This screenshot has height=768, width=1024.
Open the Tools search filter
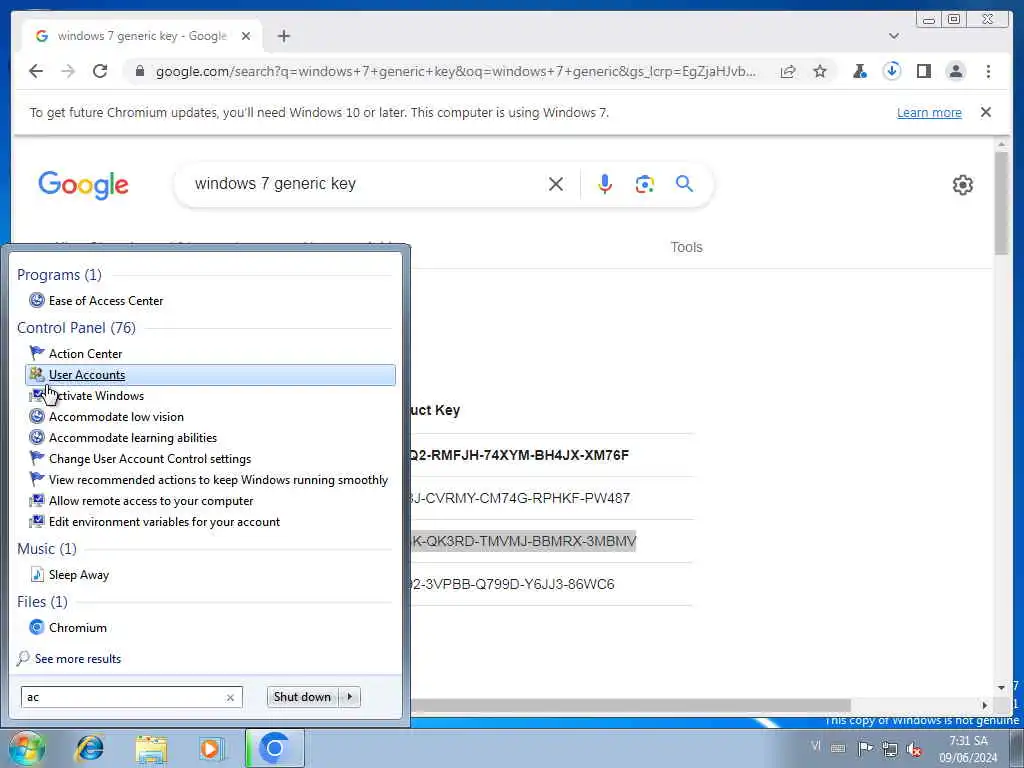pos(686,247)
